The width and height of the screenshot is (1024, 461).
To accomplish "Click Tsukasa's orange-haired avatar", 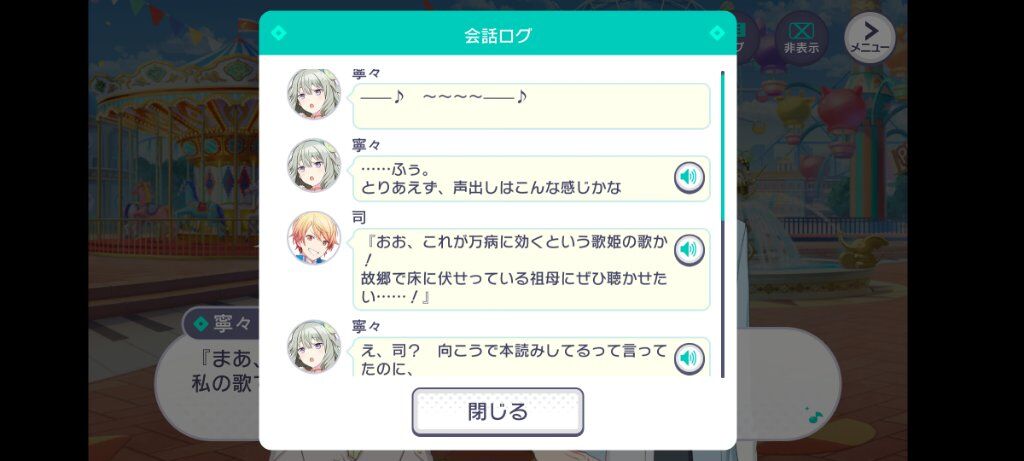I will click(x=314, y=238).
